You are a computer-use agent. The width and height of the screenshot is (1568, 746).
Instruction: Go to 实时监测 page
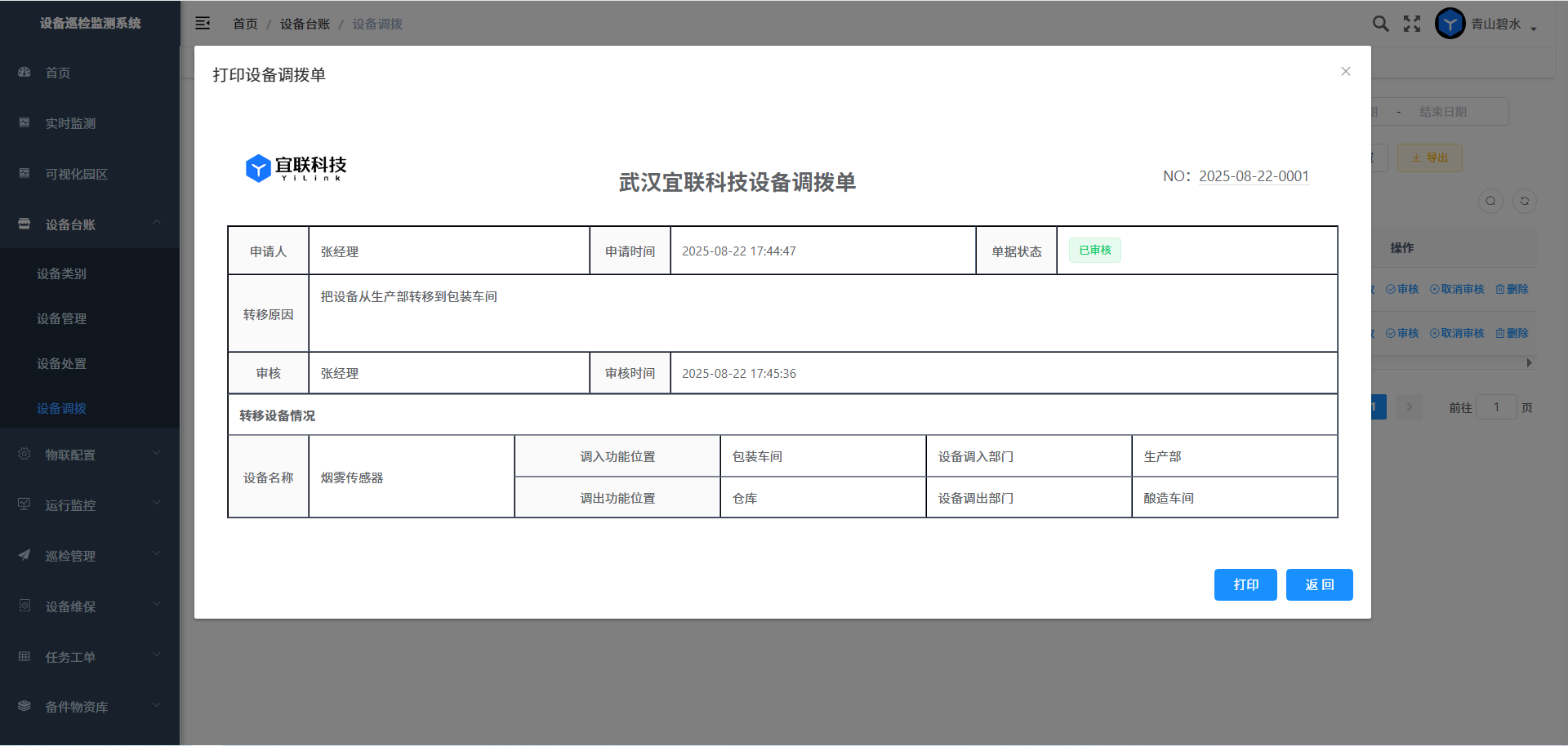pyautogui.click(x=70, y=123)
